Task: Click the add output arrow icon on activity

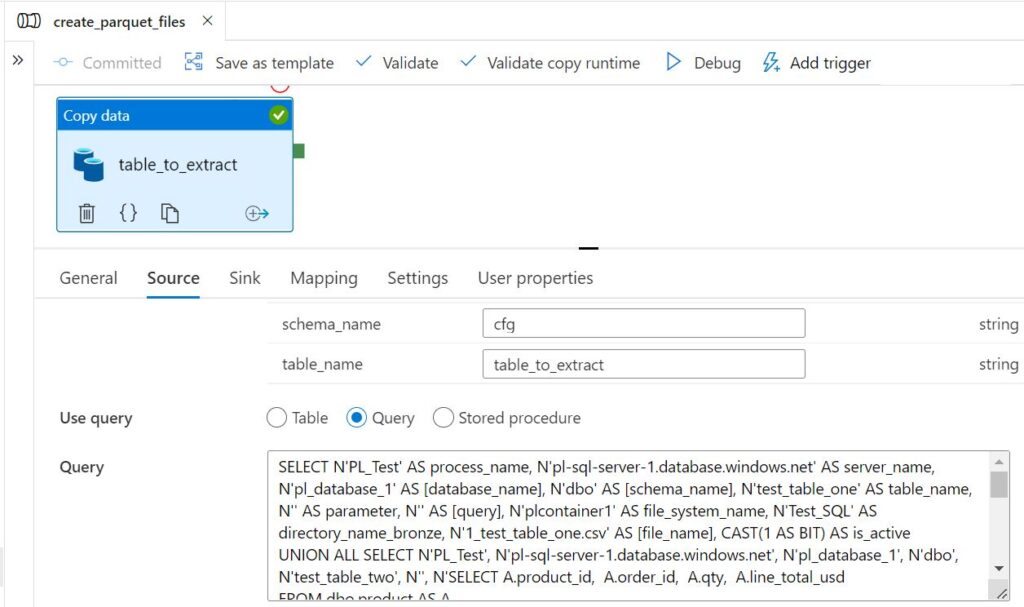Action: point(257,213)
